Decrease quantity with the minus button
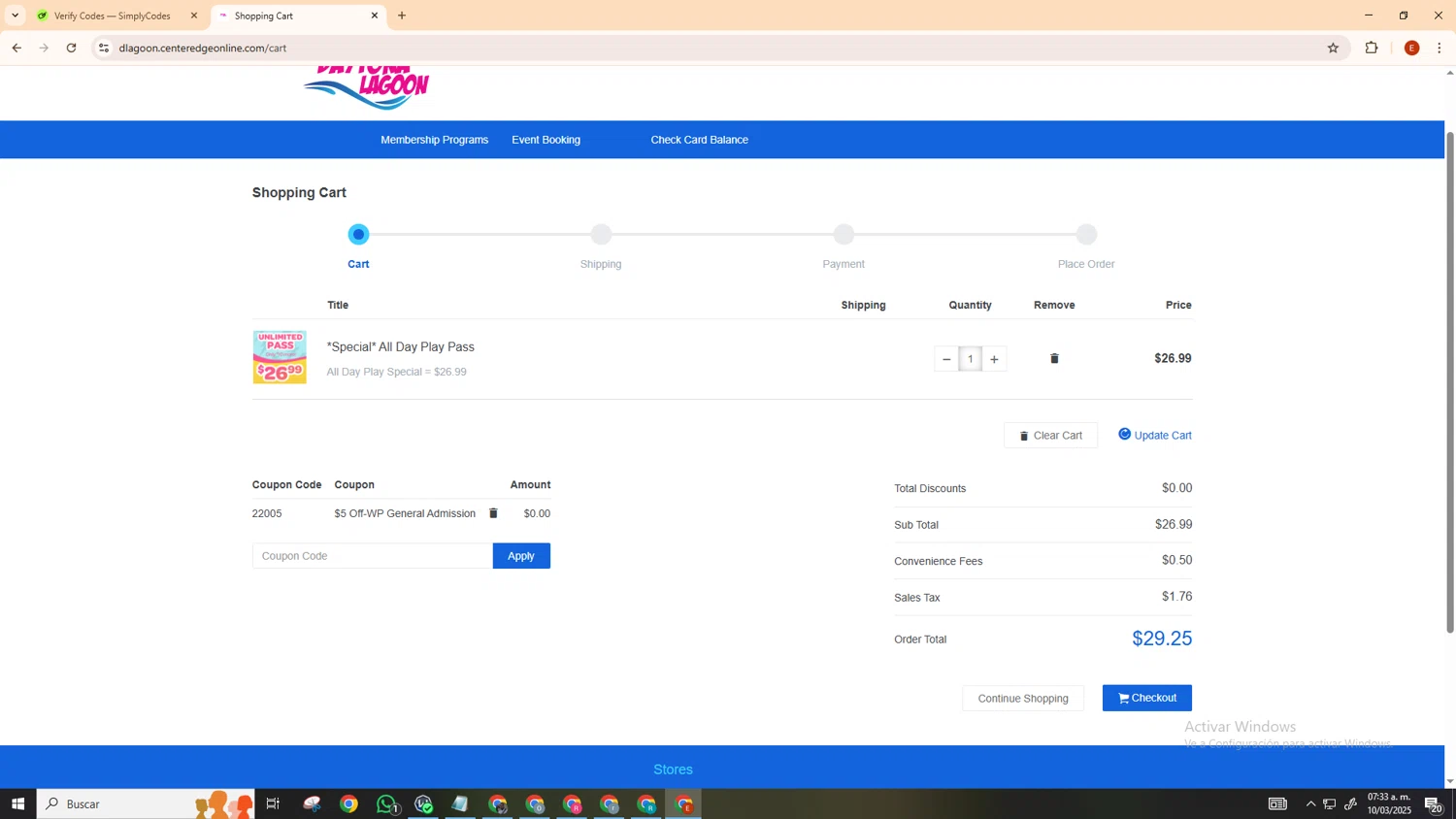This screenshot has height=819, width=1456. click(x=946, y=359)
